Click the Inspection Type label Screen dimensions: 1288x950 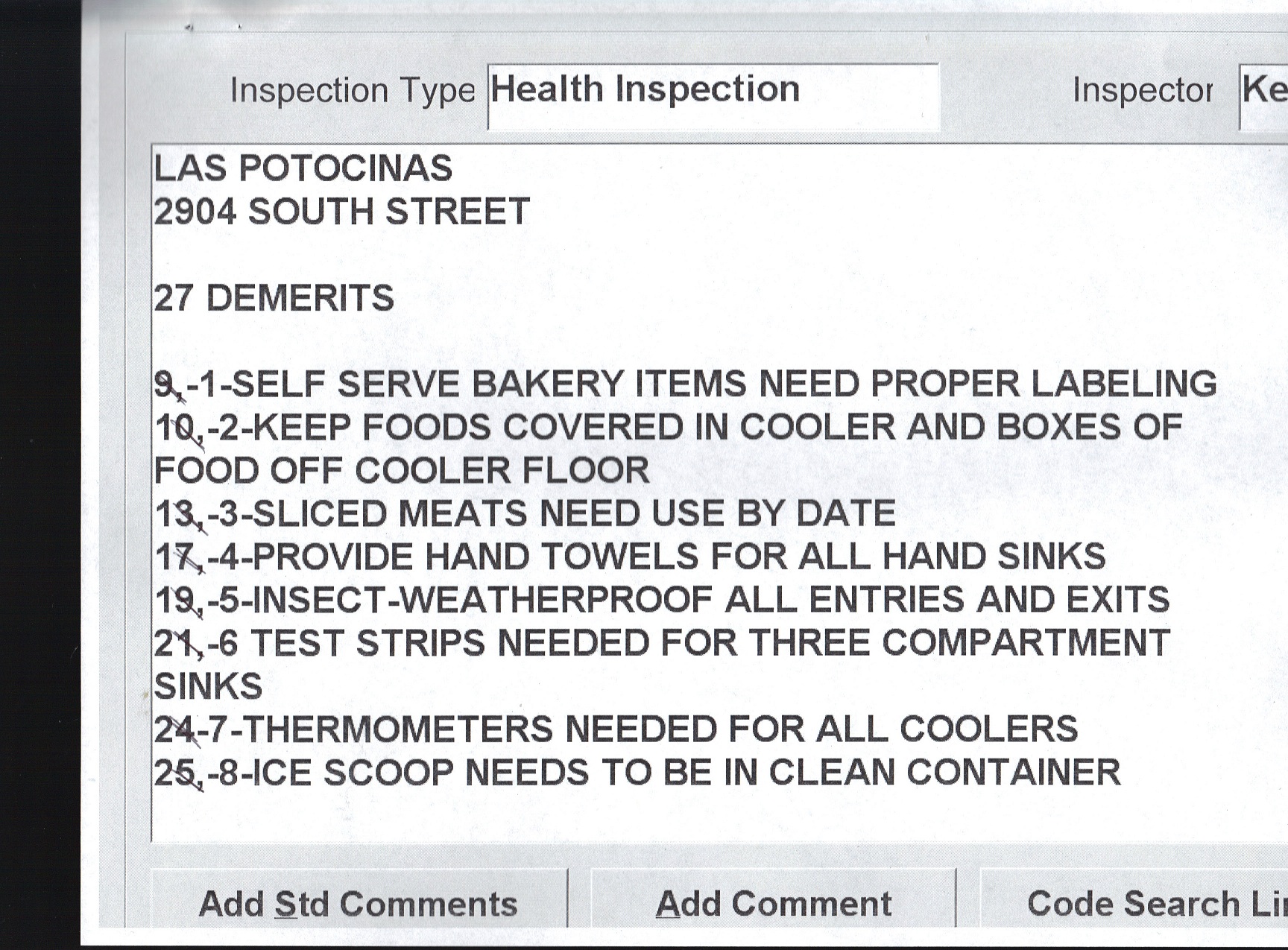coord(352,91)
